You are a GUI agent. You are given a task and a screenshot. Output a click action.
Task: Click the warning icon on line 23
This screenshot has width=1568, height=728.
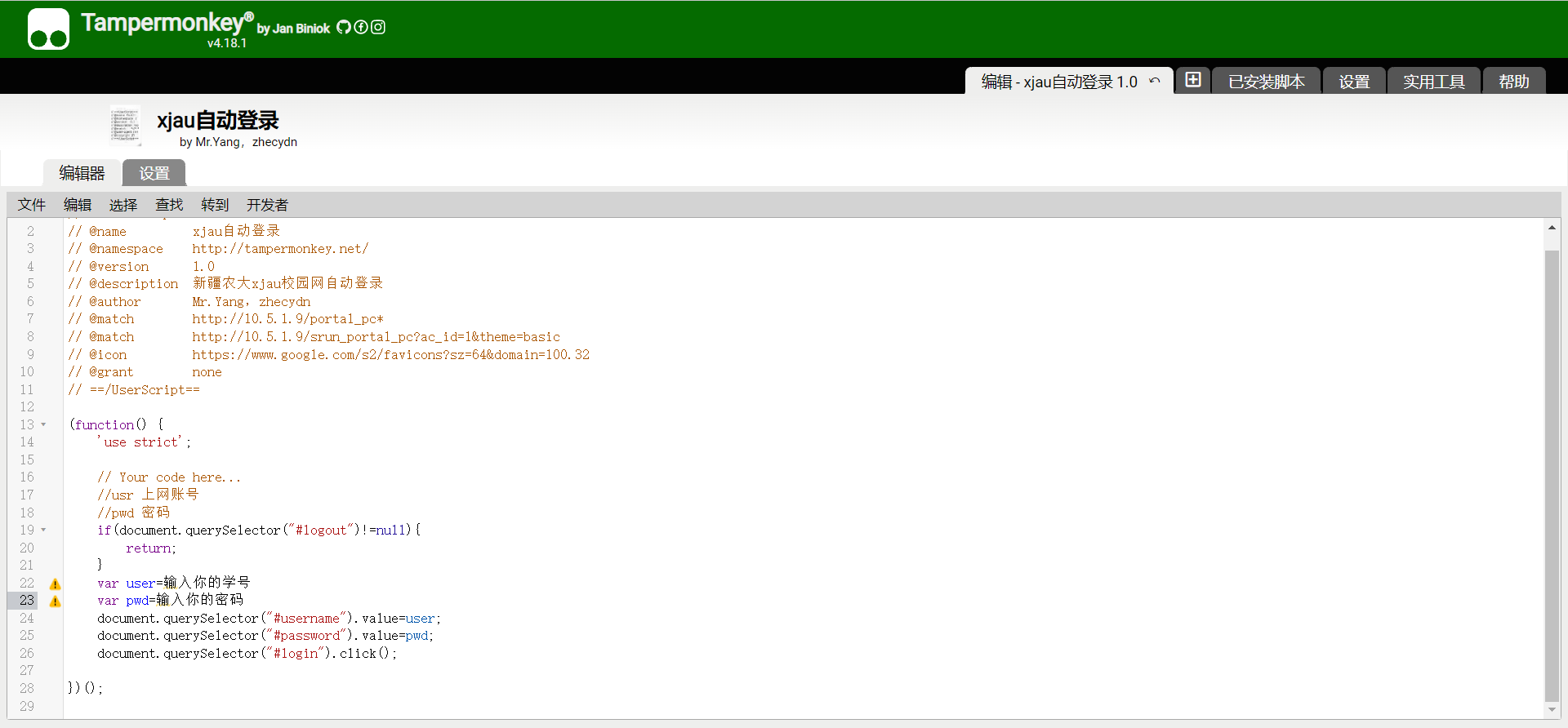(55, 601)
